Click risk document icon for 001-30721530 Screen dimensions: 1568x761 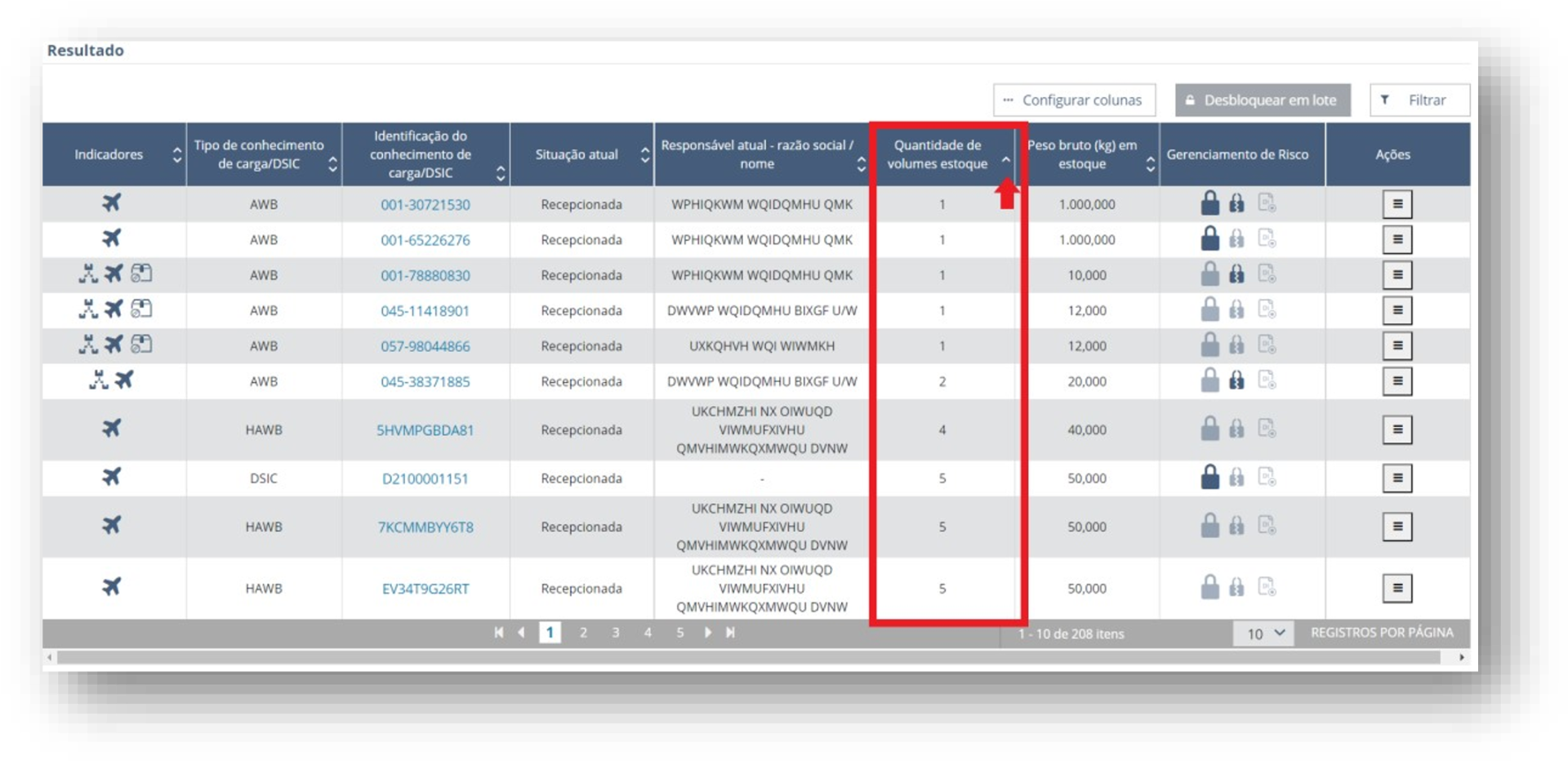[1267, 202]
